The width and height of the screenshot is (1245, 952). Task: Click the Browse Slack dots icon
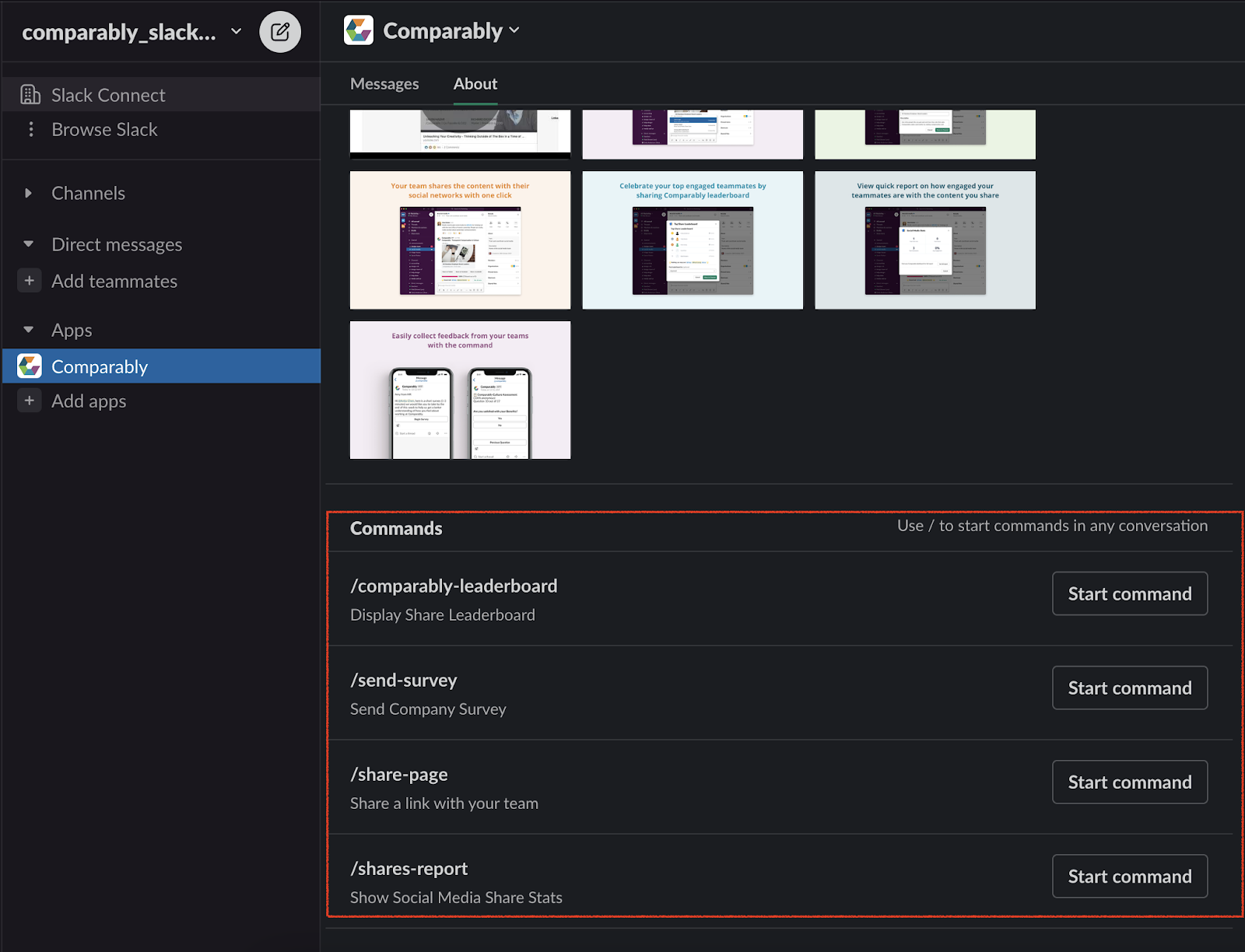point(30,129)
